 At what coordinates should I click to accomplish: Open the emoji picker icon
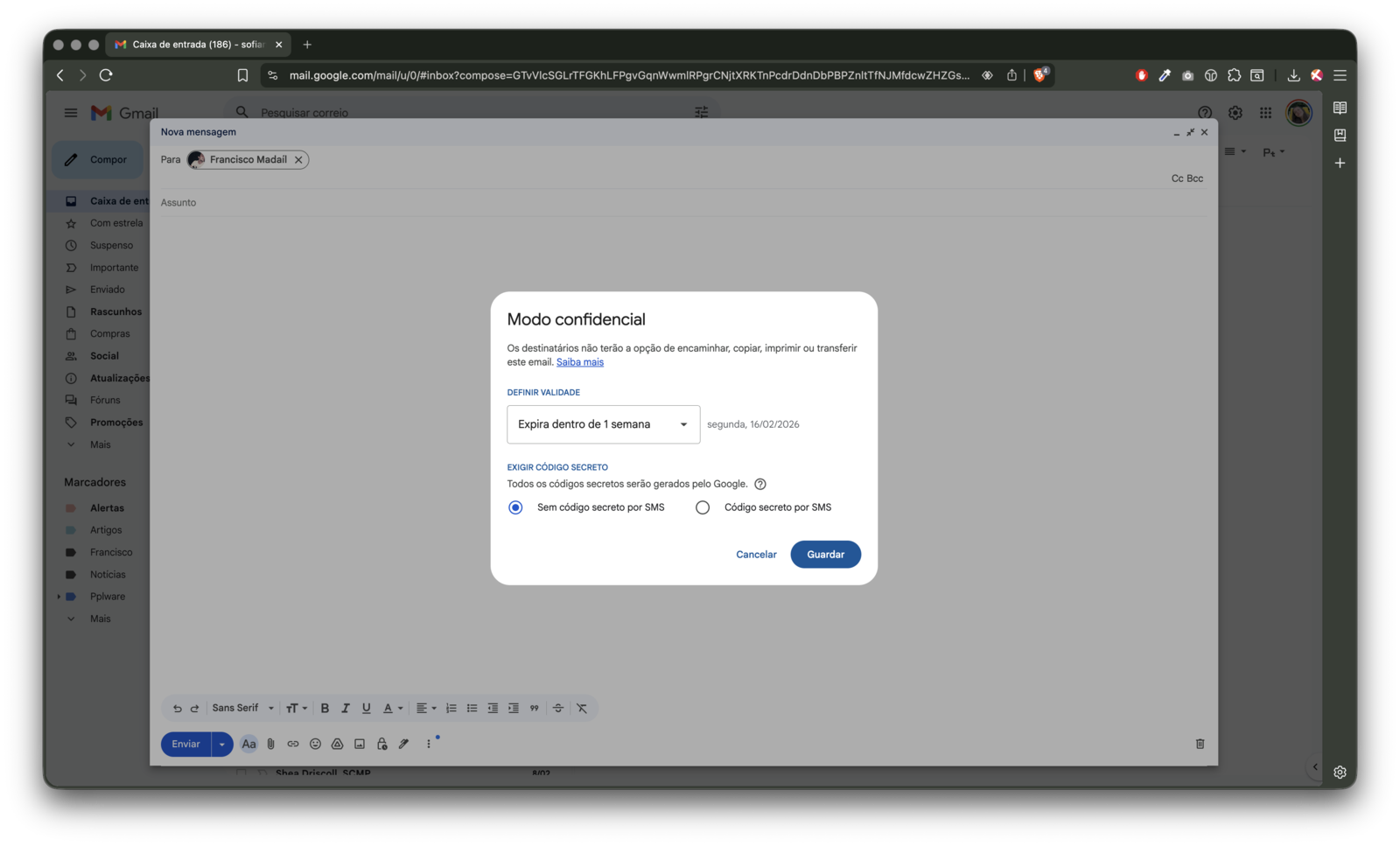[x=315, y=744]
